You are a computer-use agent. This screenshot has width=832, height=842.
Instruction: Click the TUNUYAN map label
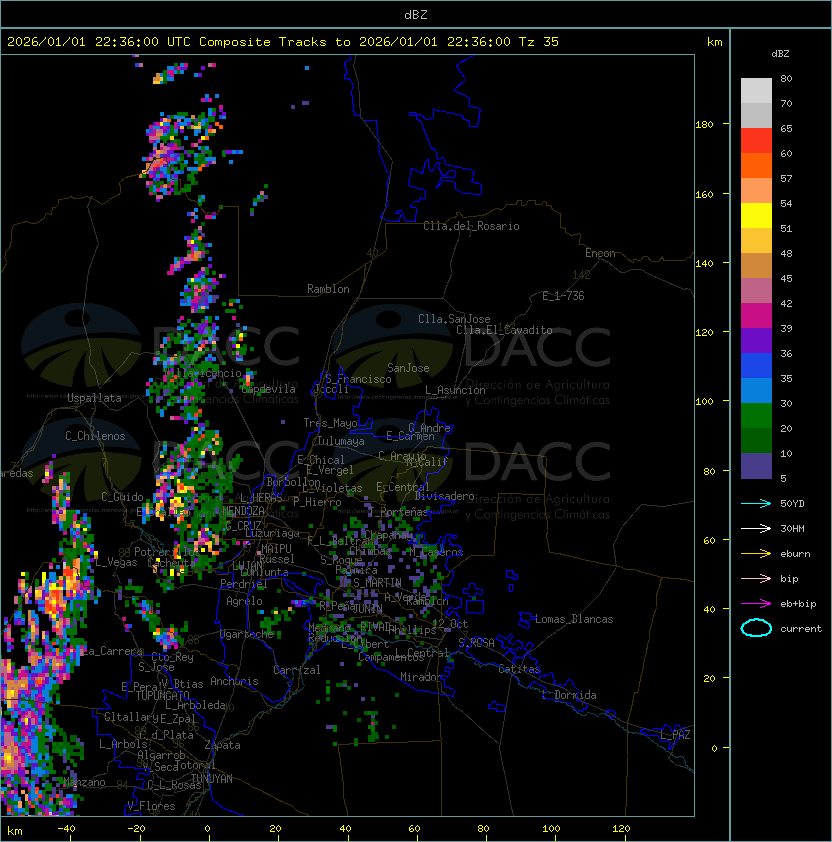(212, 779)
